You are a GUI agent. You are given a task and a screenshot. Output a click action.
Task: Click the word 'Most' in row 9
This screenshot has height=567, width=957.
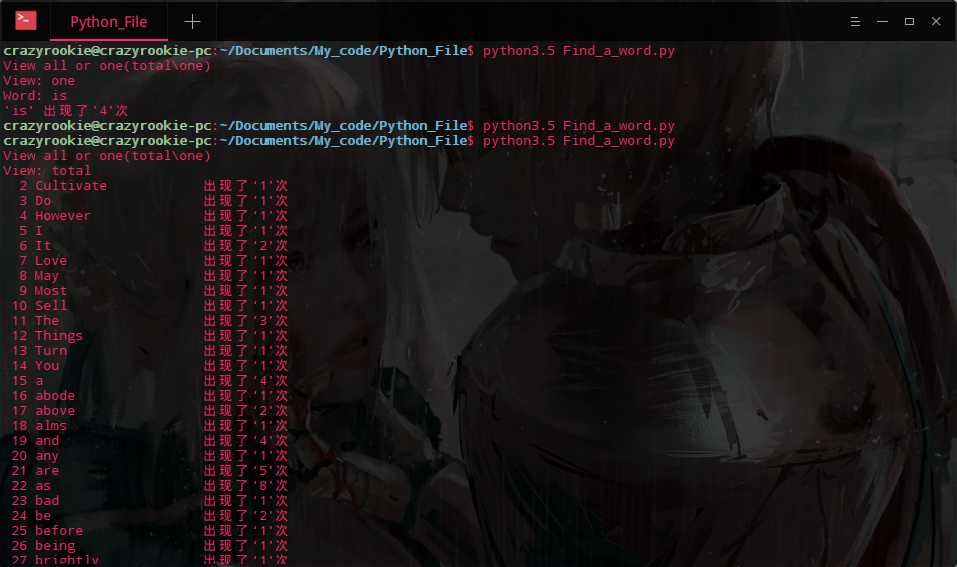click(x=51, y=291)
